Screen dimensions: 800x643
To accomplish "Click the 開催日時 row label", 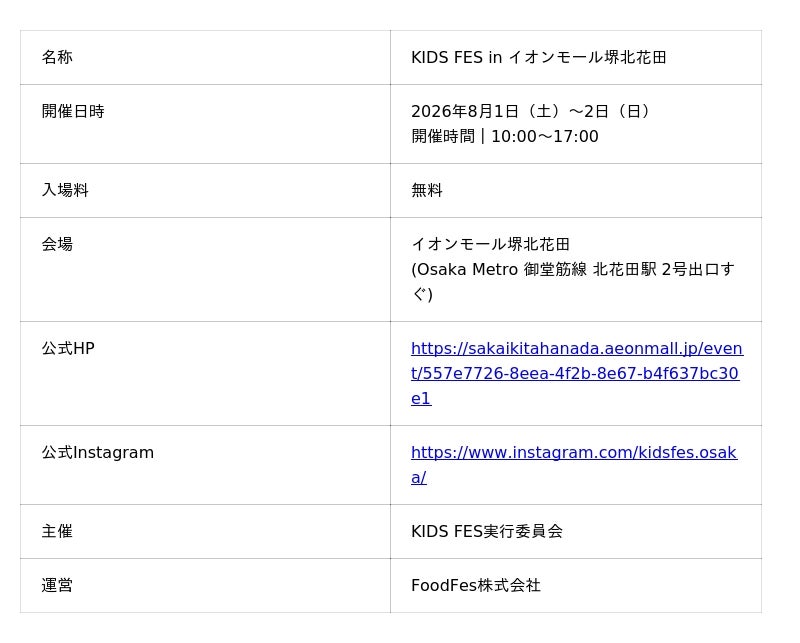I will 73,111.
